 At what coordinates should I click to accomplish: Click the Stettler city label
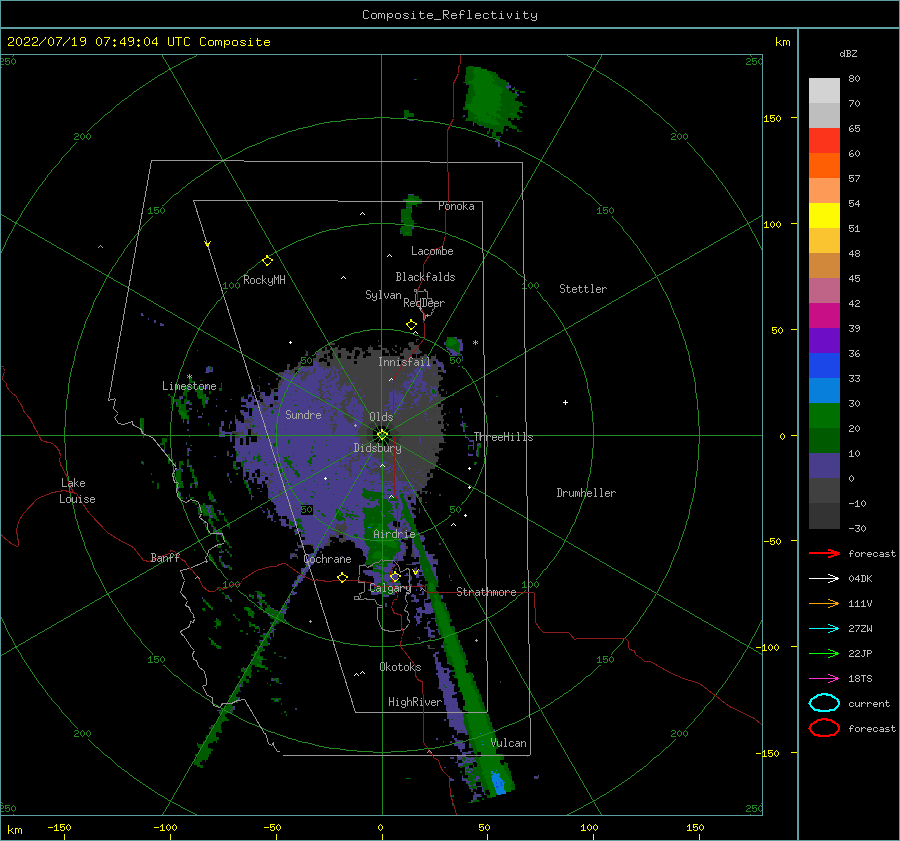pos(583,289)
